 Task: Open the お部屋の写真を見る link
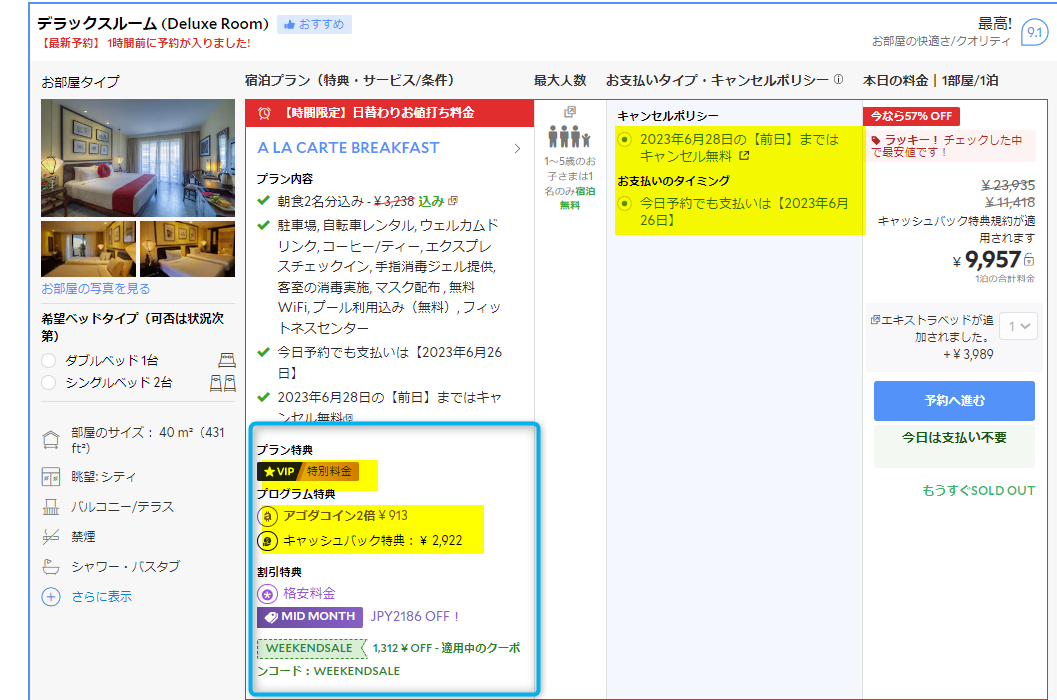(x=96, y=288)
